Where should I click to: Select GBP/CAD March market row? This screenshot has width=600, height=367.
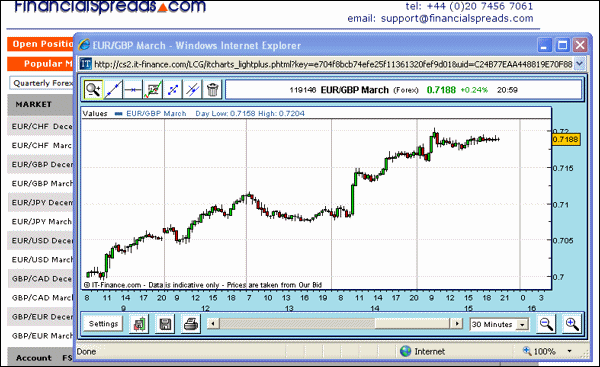point(41,298)
